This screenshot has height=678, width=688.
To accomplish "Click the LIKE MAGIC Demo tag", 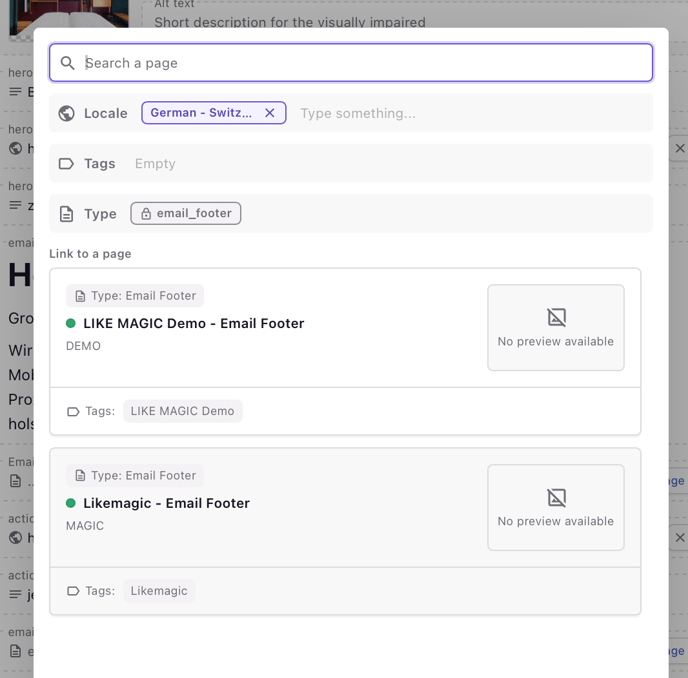I will [x=182, y=411].
